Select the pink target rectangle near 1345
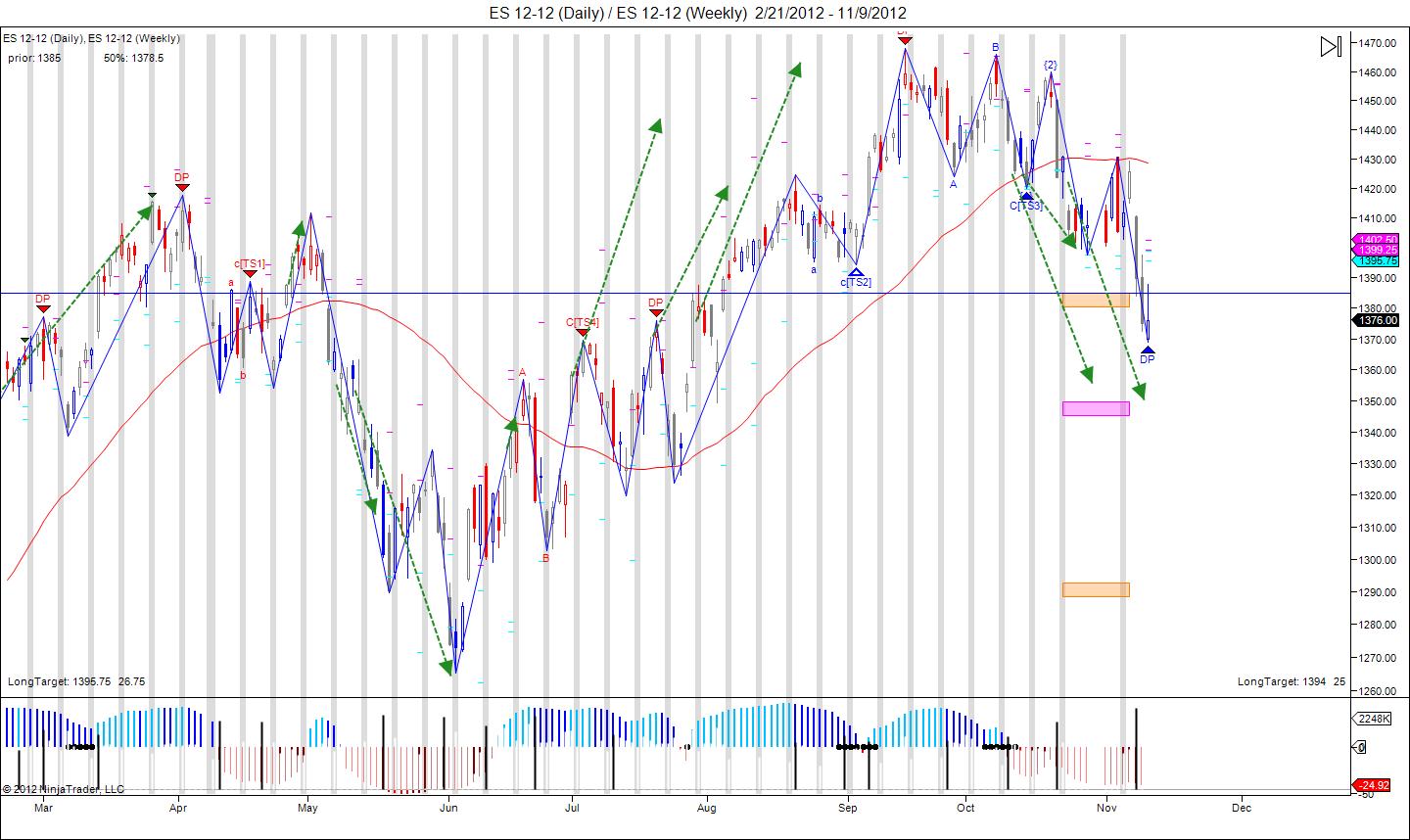Viewport: 1410px width, 840px height. point(1096,407)
